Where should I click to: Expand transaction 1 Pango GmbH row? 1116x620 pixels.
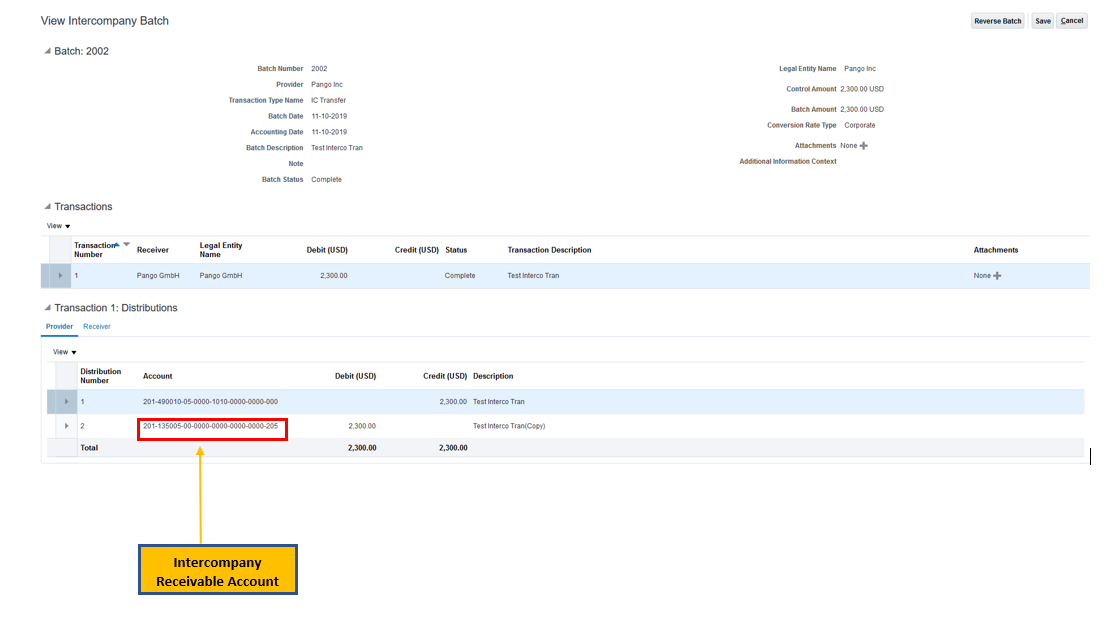click(60, 276)
